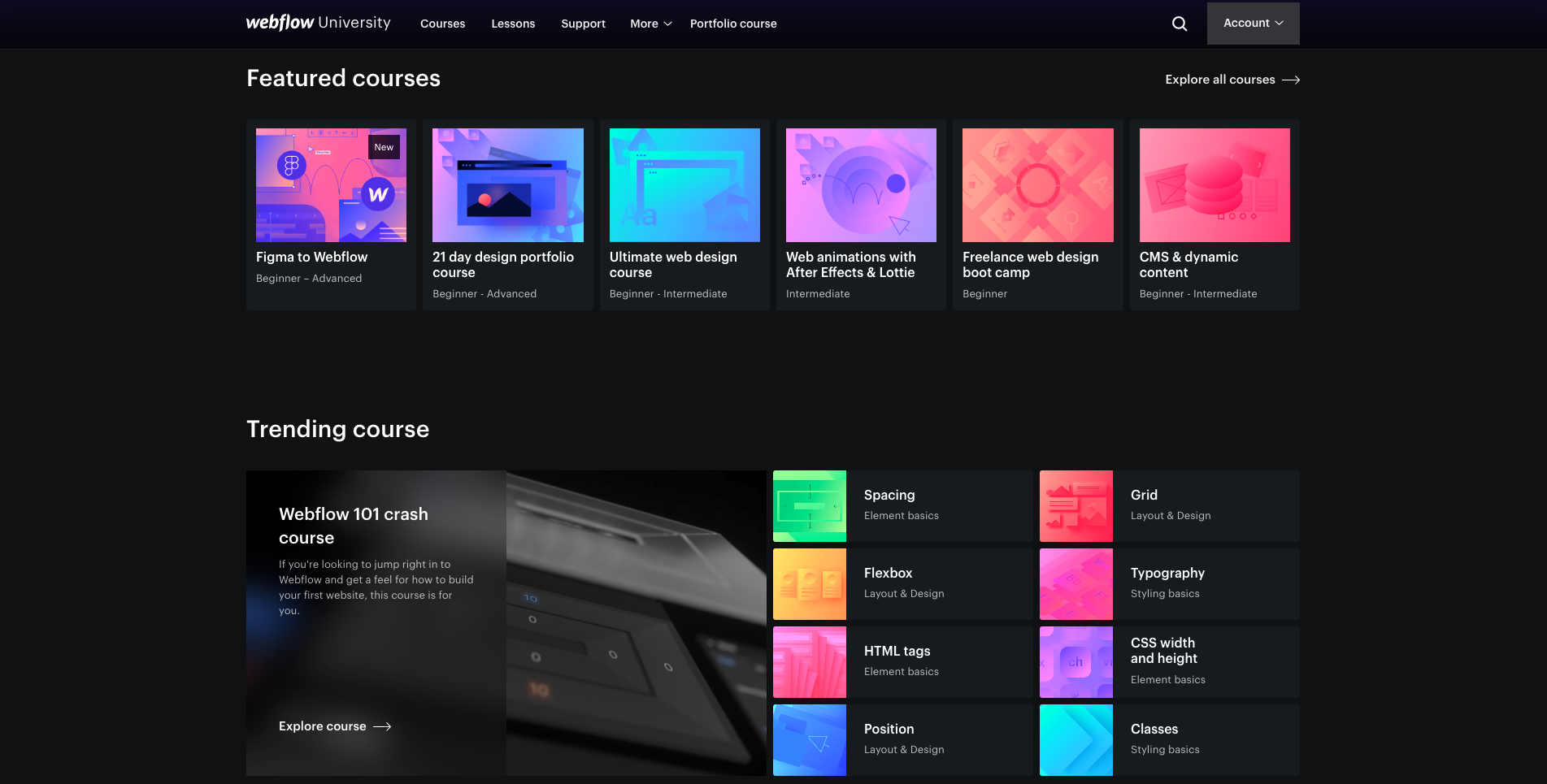Open Portfolio course nav link
Image resolution: width=1547 pixels, height=784 pixels.
point(733,24)
